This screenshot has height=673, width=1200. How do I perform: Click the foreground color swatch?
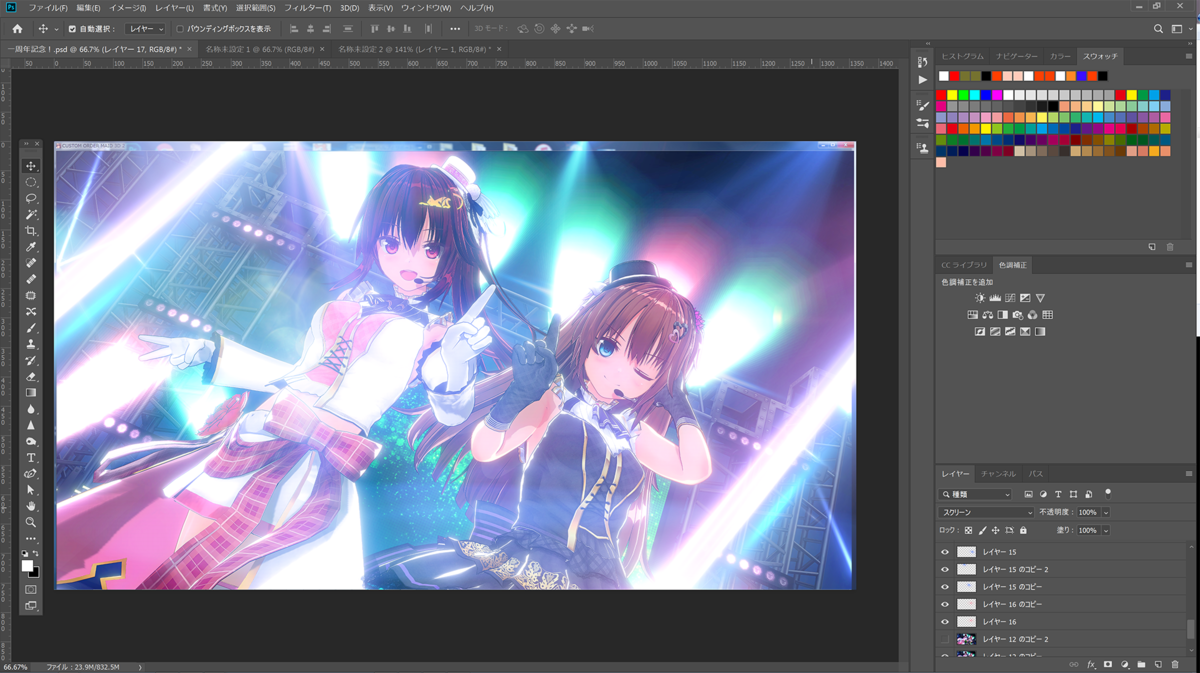27,566
